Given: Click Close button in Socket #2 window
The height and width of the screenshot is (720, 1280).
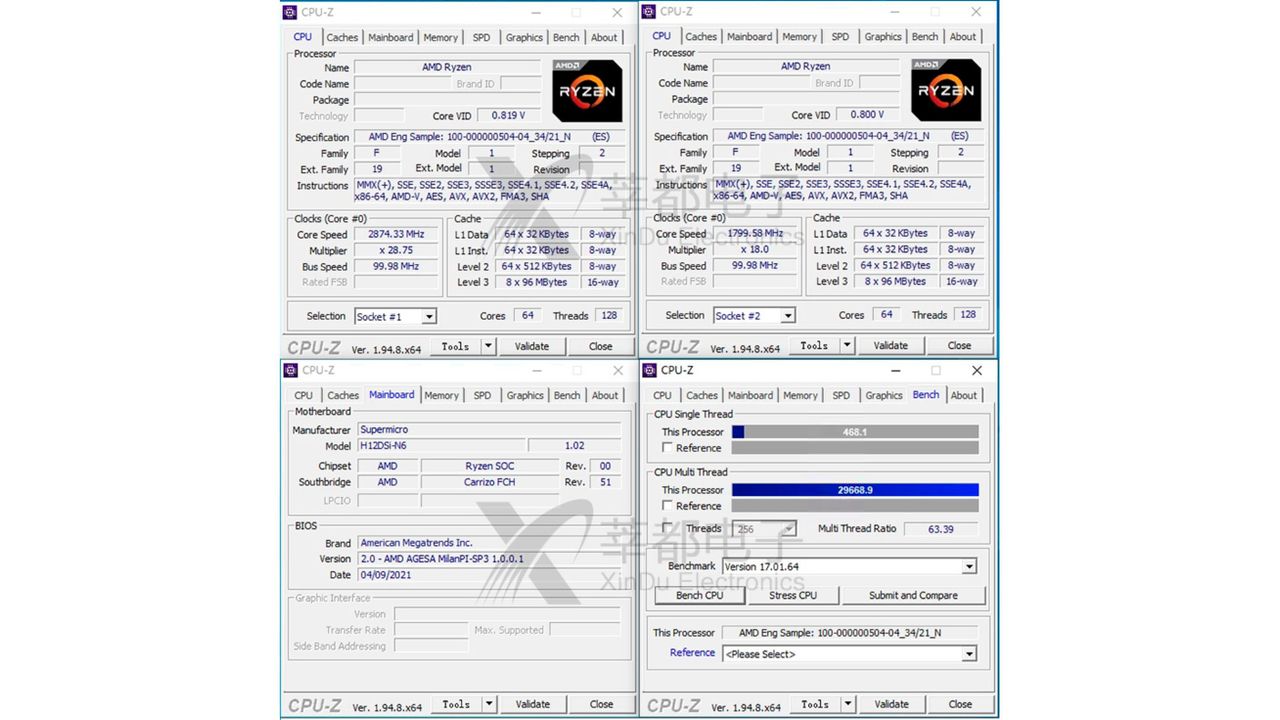Looking at the screenshot, I should coord(960,345).
